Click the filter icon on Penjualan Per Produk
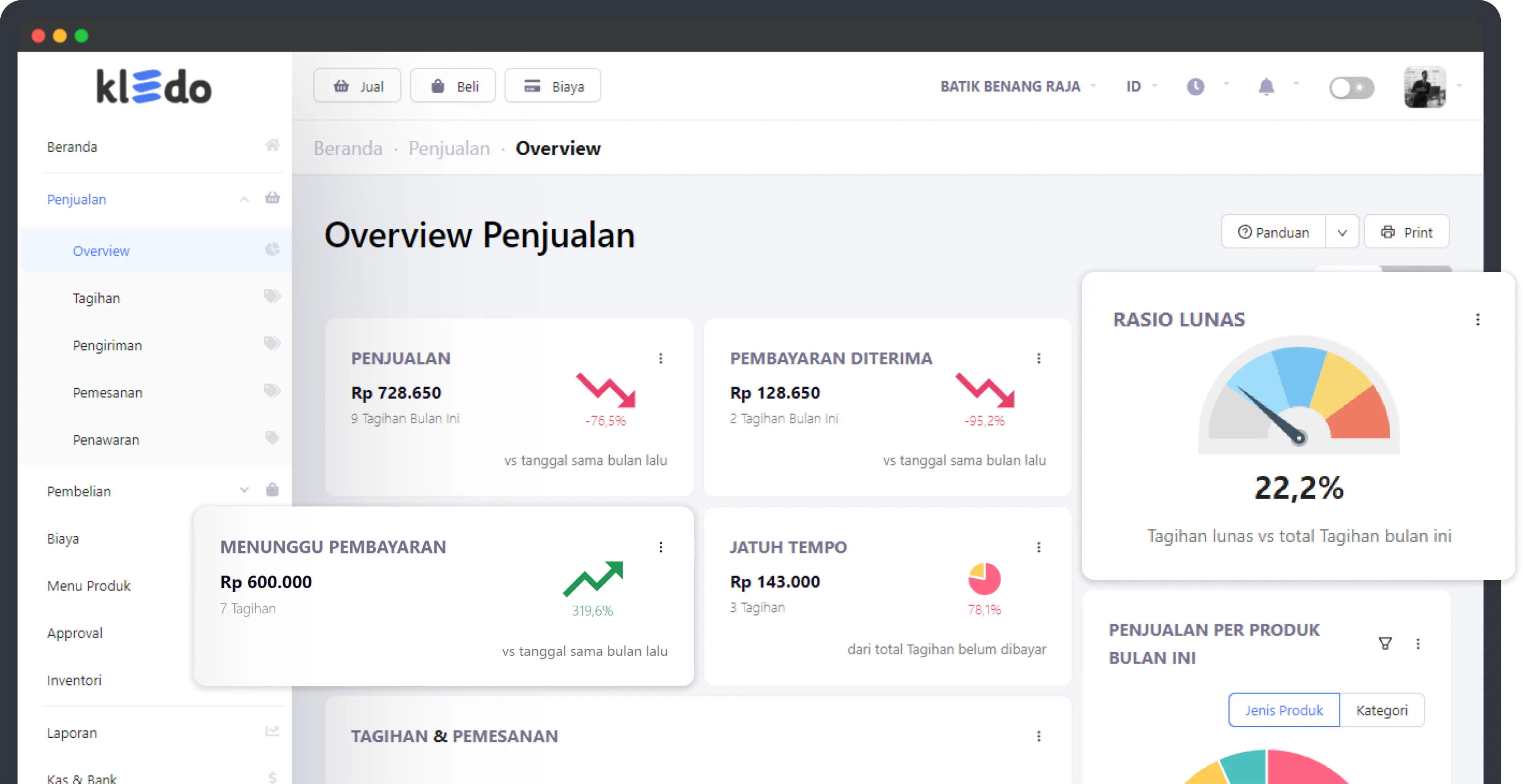This screenshot has height=784, width=1523. pos(1384,643)
